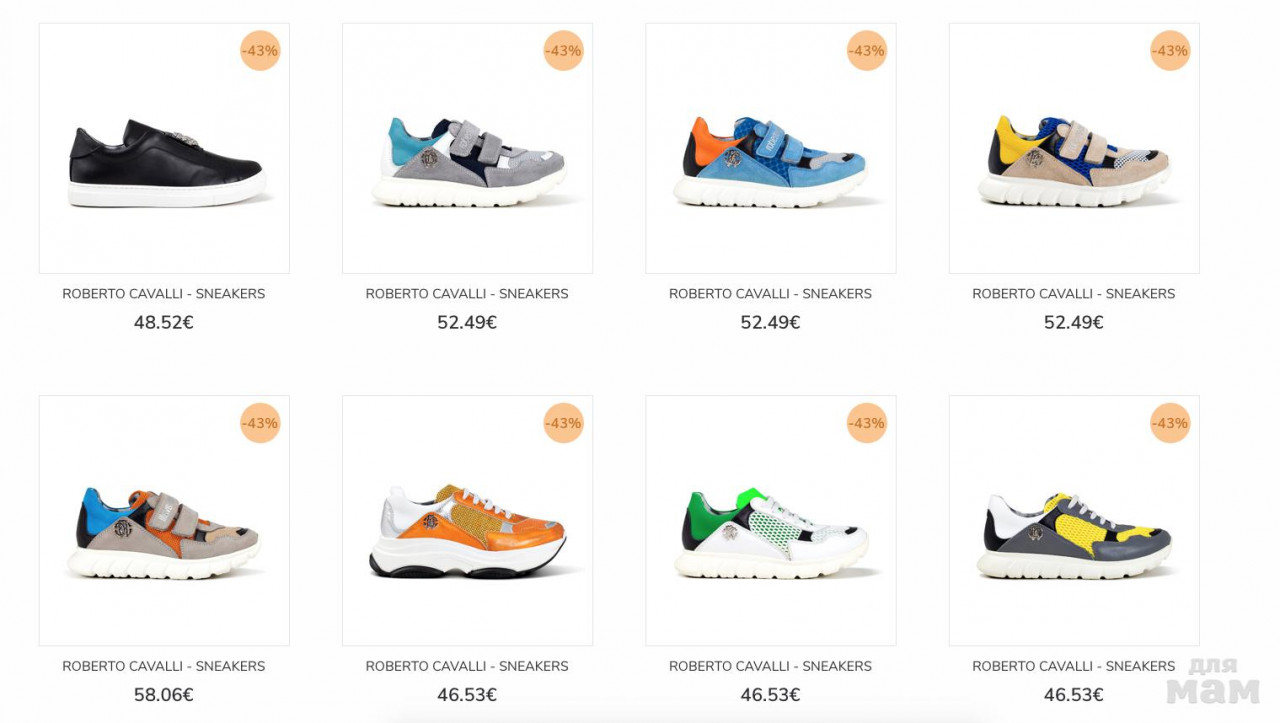Image resolution: width=1280 pixels, height=723 pixels.
Task: Click title link under yellow-beige velcro sneaker
Action: (x=1074, y=294)
